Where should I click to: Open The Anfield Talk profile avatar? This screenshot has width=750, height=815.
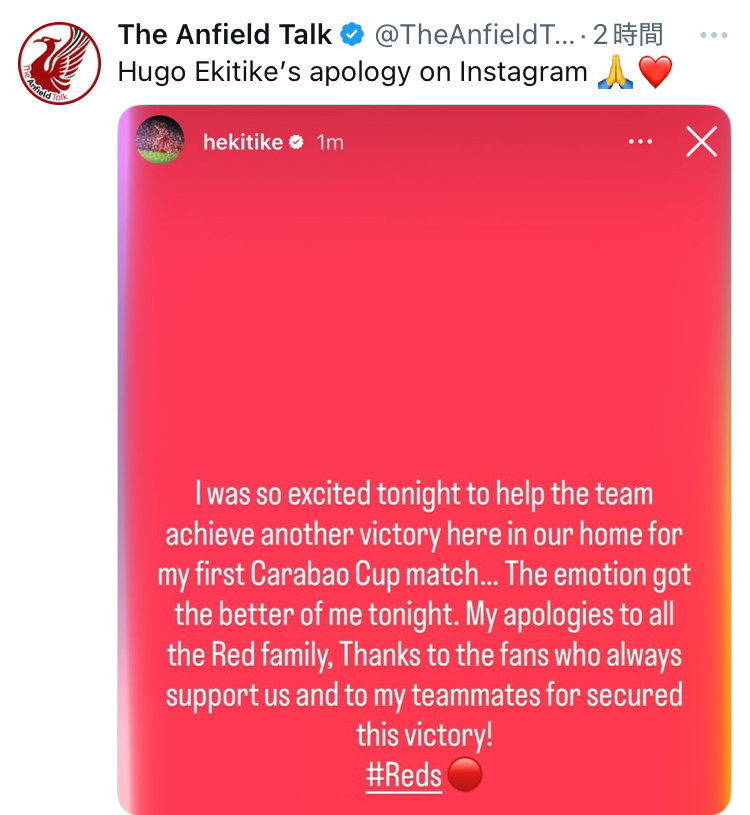59,63
